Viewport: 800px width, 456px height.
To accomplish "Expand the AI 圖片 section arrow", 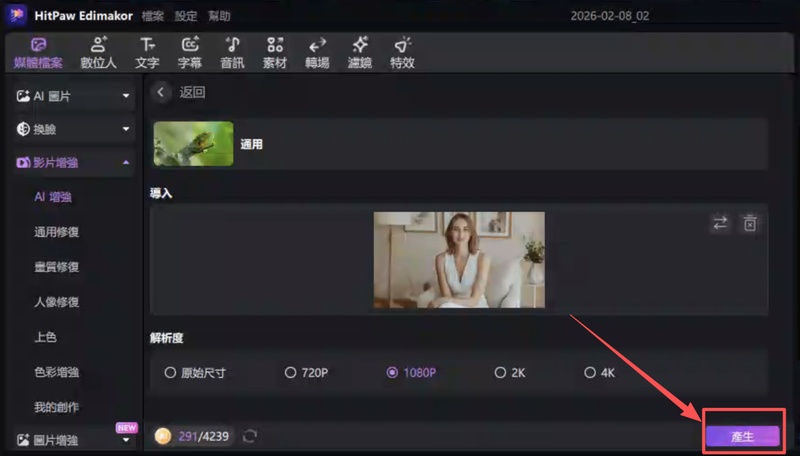I will [x=126, y=96].
